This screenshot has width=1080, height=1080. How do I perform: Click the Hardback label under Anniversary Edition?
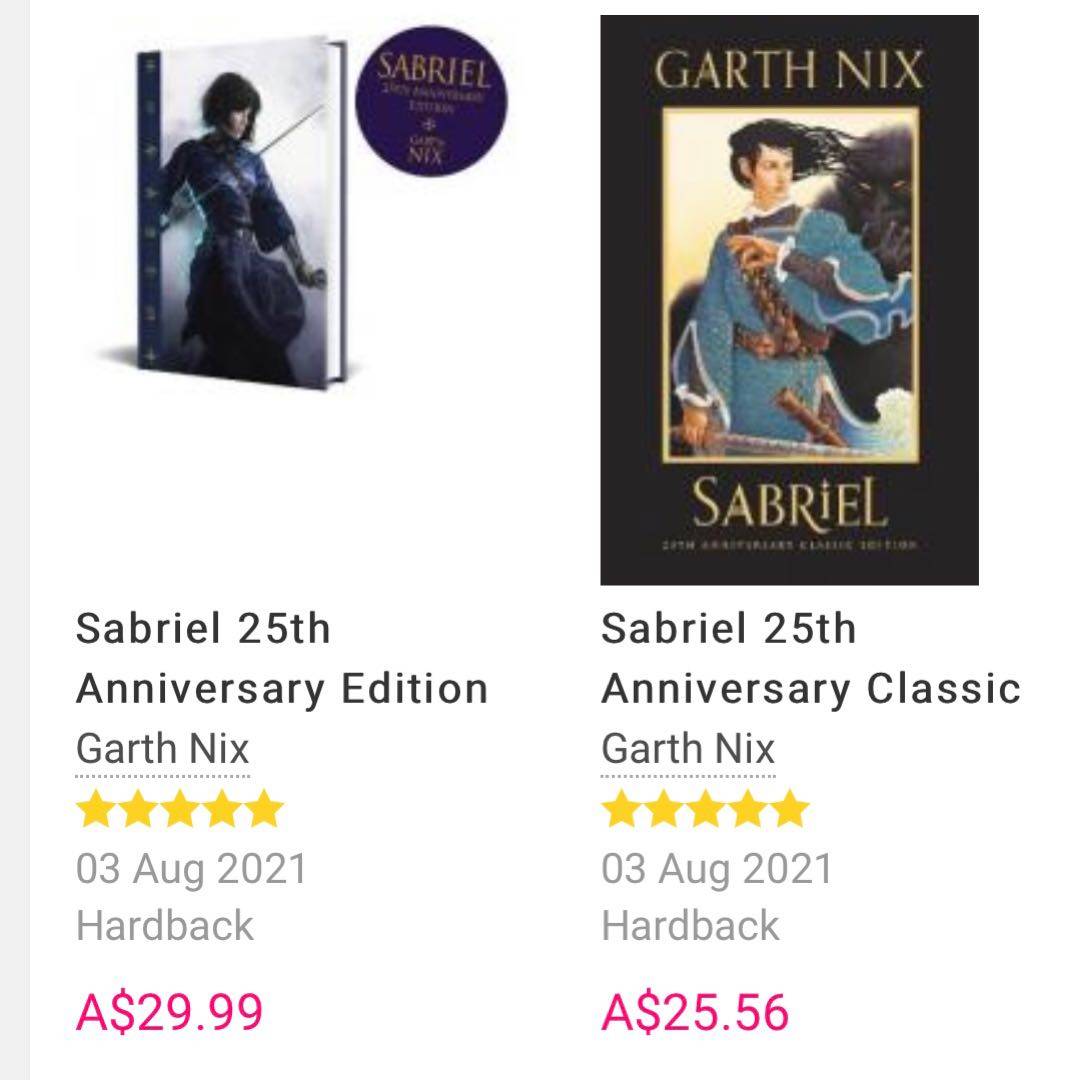[x=165, y=925]
